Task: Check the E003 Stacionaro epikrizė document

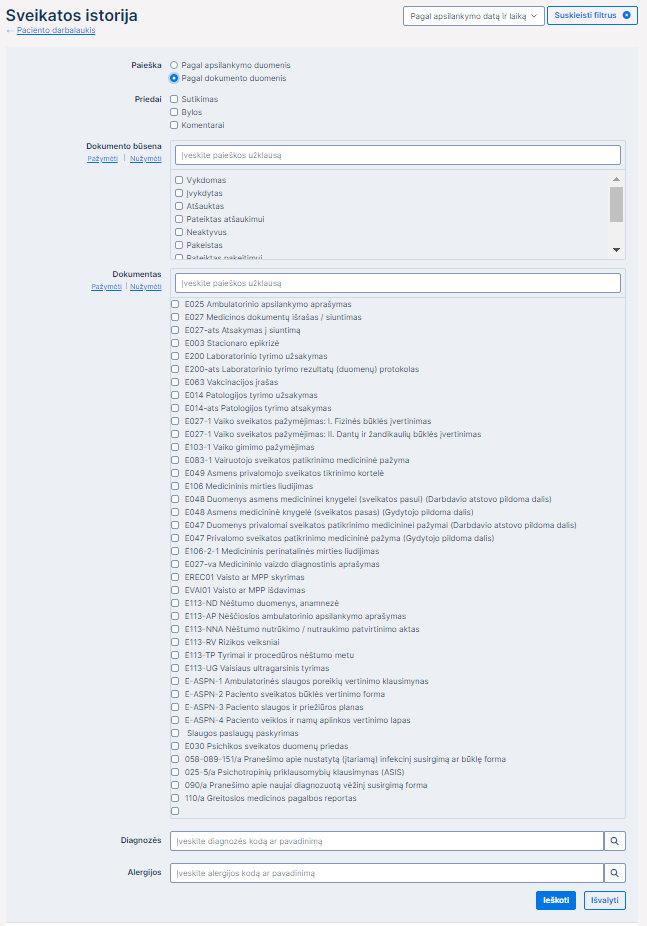Action: (x=176, y=343)
